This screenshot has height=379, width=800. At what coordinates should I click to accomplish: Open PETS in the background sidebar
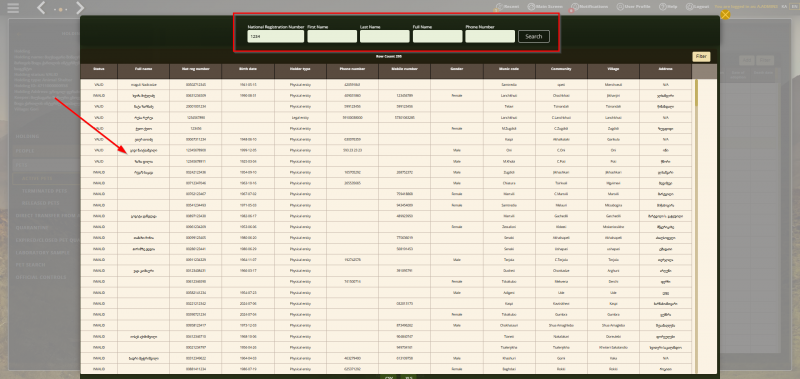(21, 165)
